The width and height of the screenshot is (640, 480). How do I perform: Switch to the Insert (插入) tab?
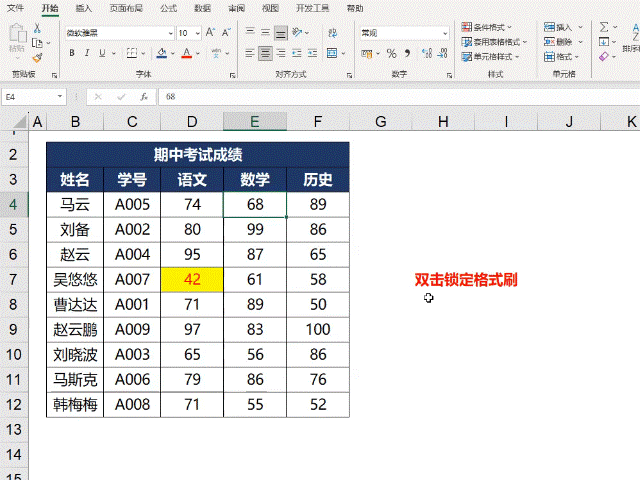(x=84, y=8)
